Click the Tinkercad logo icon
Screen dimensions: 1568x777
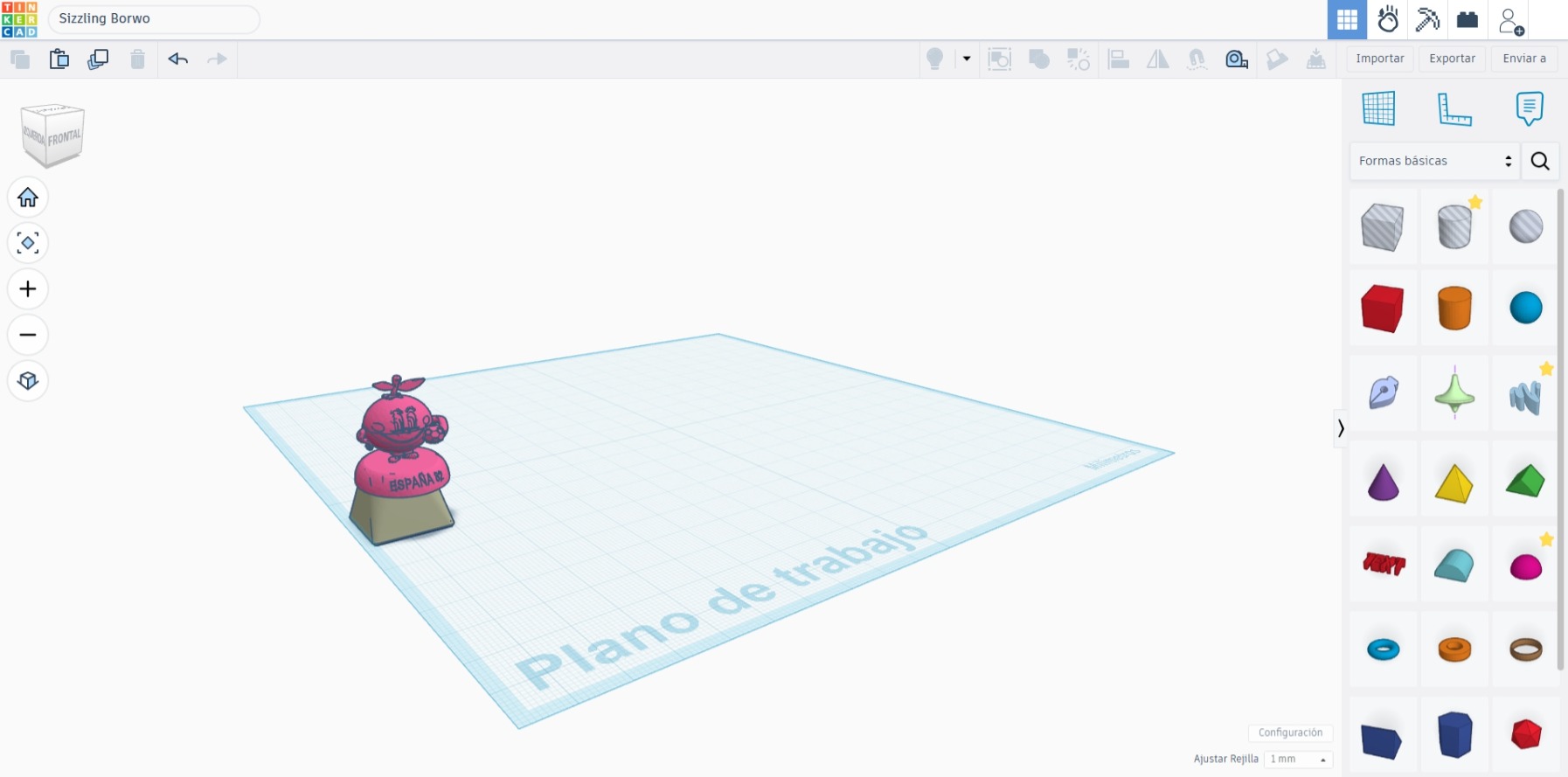19,19
